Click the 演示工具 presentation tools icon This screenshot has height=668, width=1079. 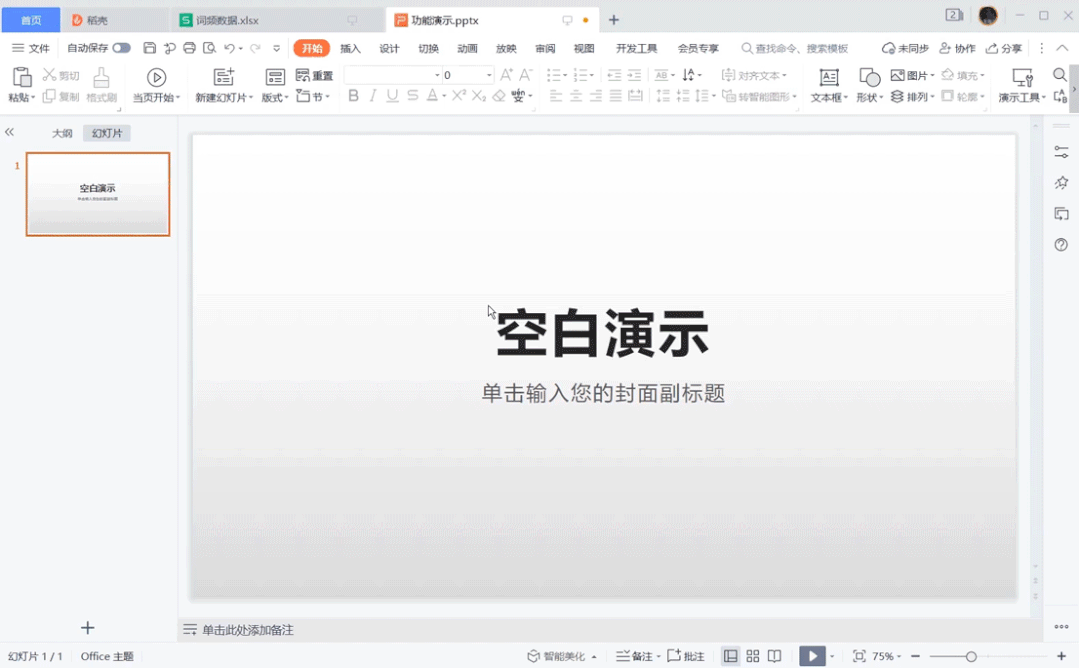click(x=1021, y=77)
